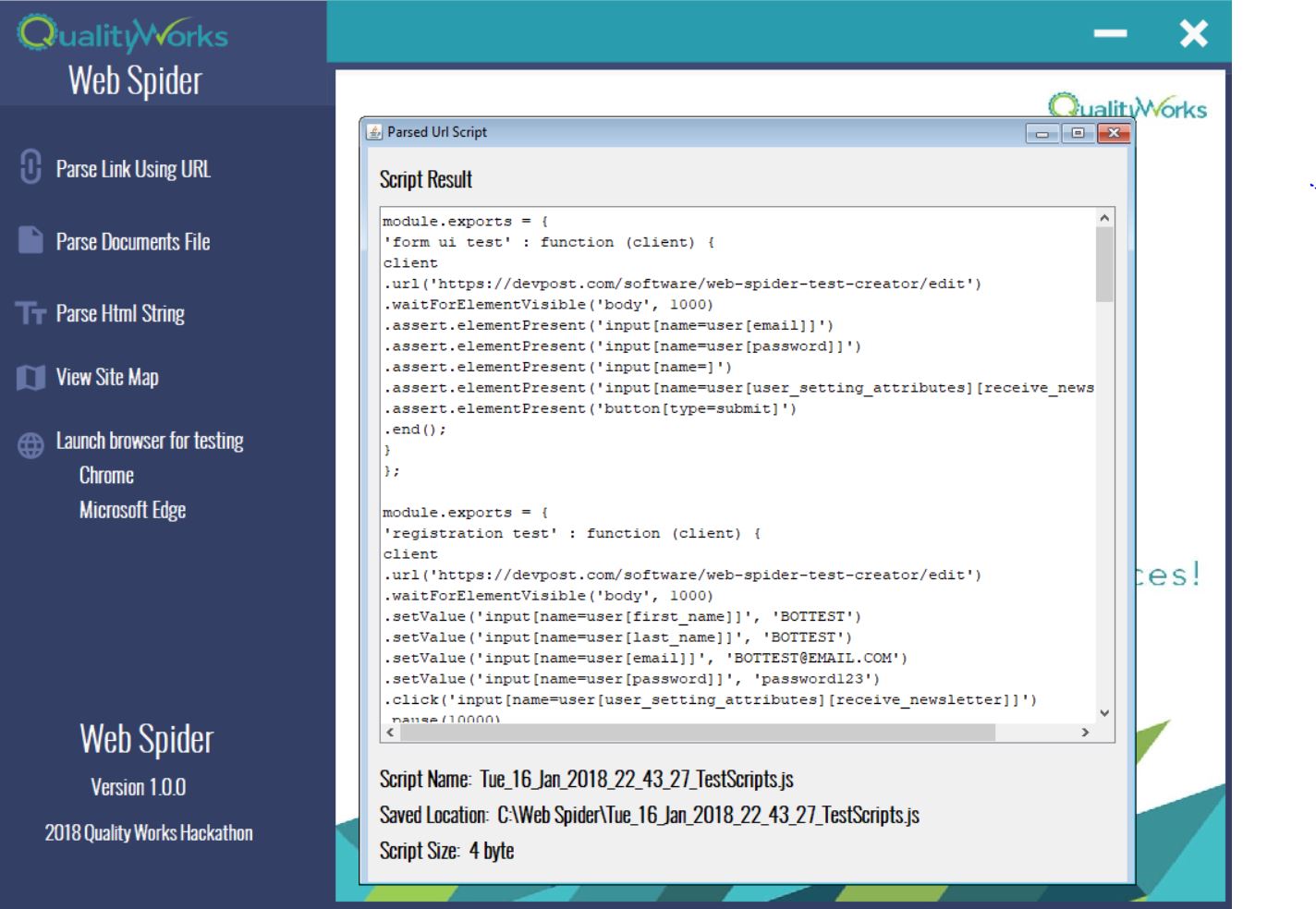This screenshot has height=909, width=1316.
Task: Click the .click line for receive_newsletter
Action: click(x=710, y=699)
